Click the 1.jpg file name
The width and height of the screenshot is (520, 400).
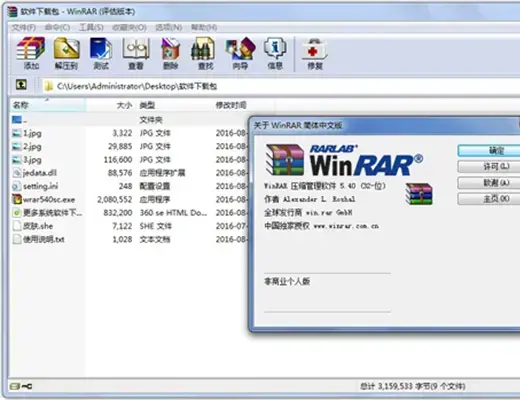(x=32, y=133)
